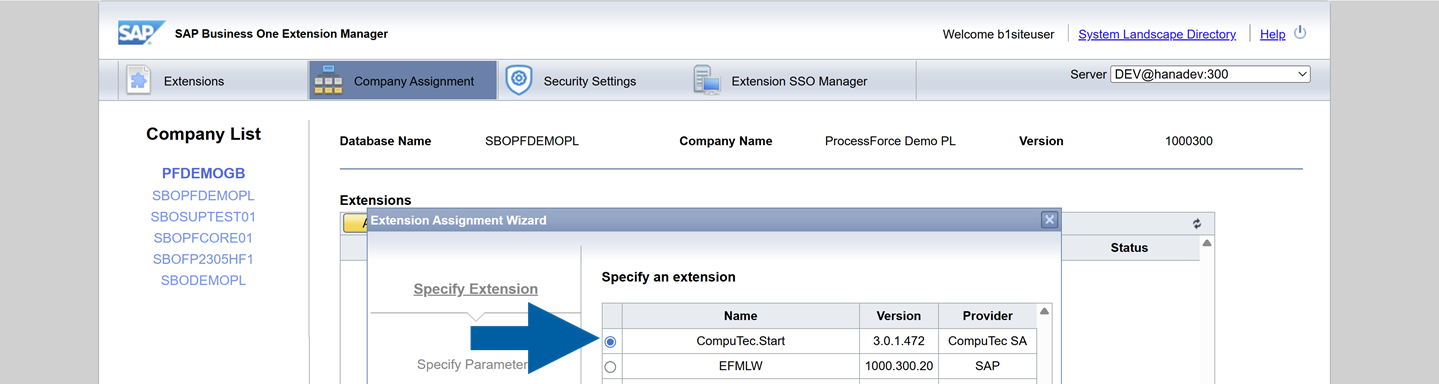Image resolution: width=1439 pixels, height=384 pixels.
Task: Click the CompuTec SA provider cell
Action: pos(988,341)
